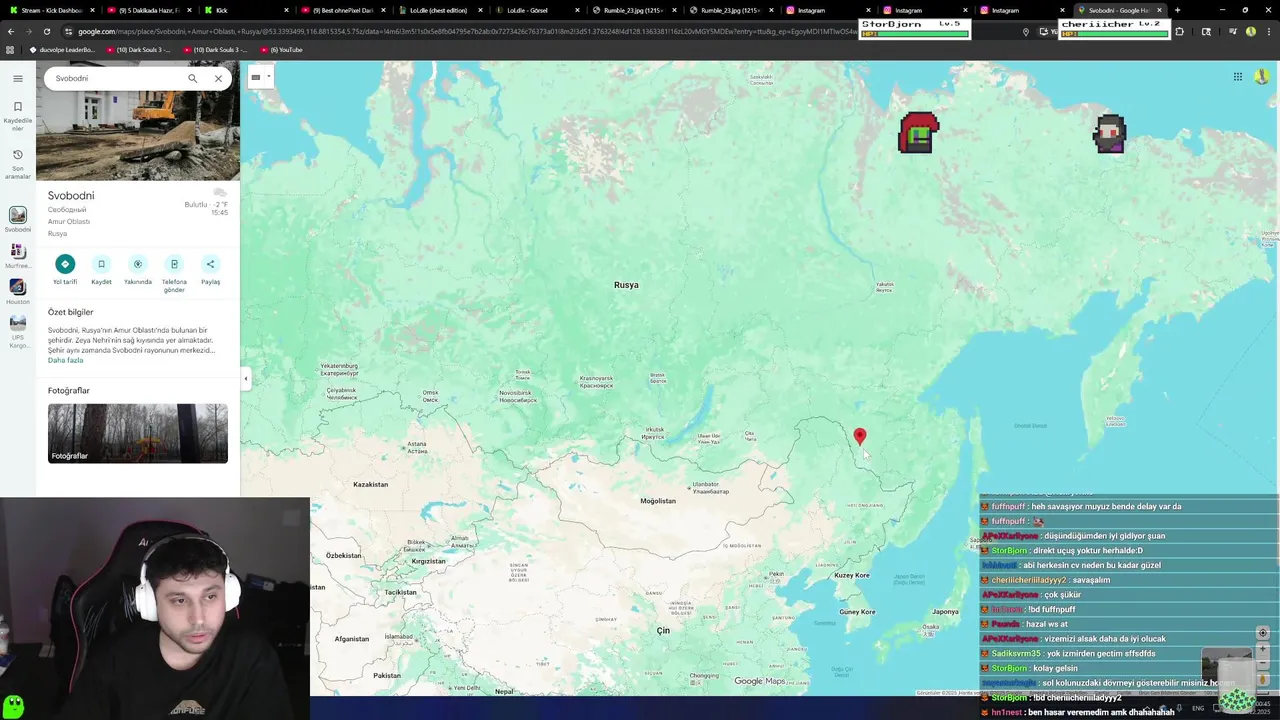
Task: Click the Bulutlu weather info in place panel
Action: [x=207, y=204]
